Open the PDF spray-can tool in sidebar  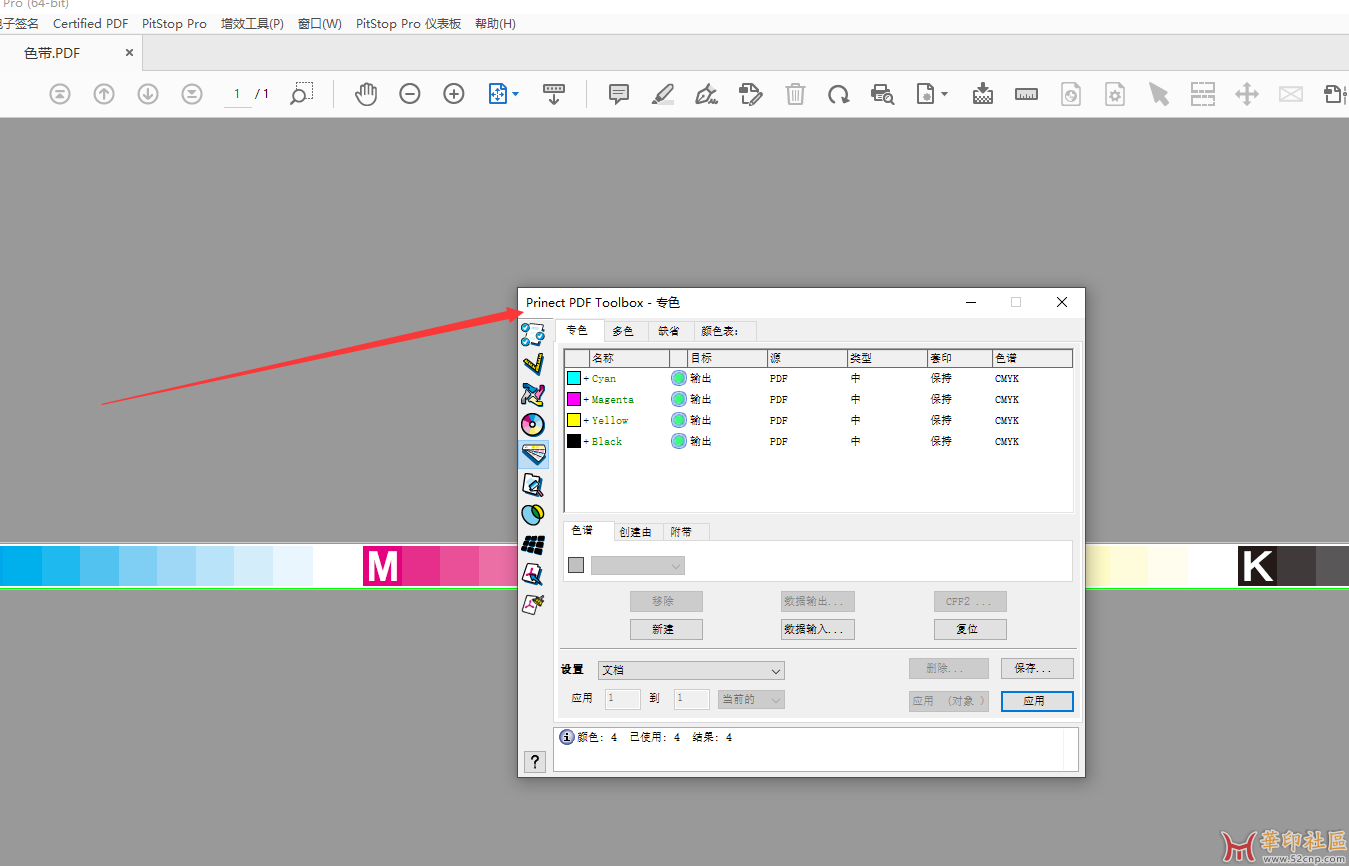pyautogui.click(x=534, y=604)
